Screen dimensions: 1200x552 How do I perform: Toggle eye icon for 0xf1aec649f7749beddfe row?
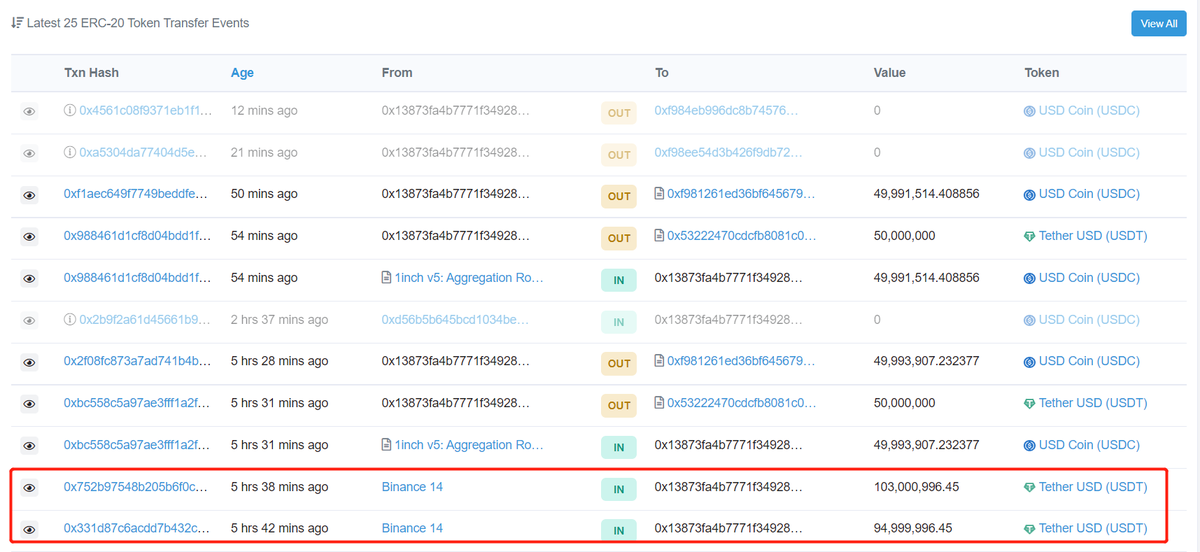(30, 195)
